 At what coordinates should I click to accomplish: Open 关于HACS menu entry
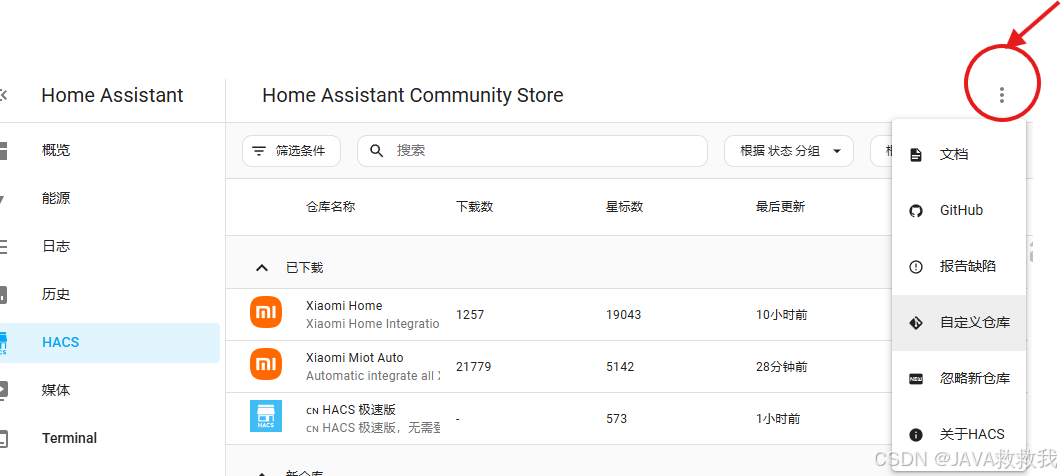tap(959, 435)
